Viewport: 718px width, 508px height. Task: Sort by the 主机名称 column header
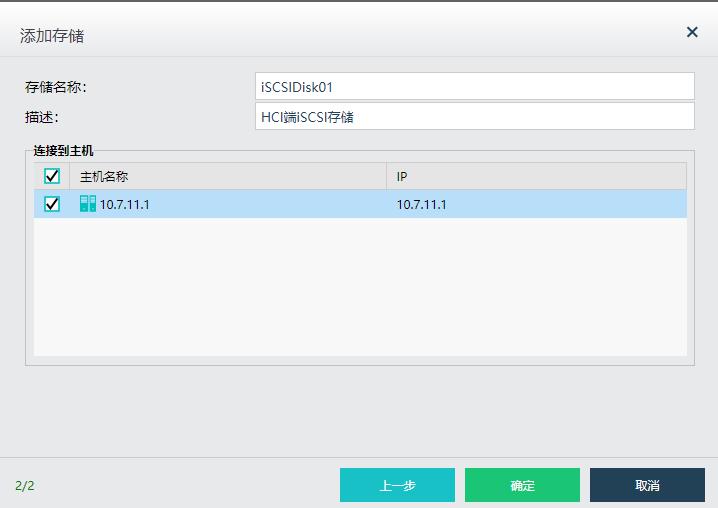(x=230, y=176)
